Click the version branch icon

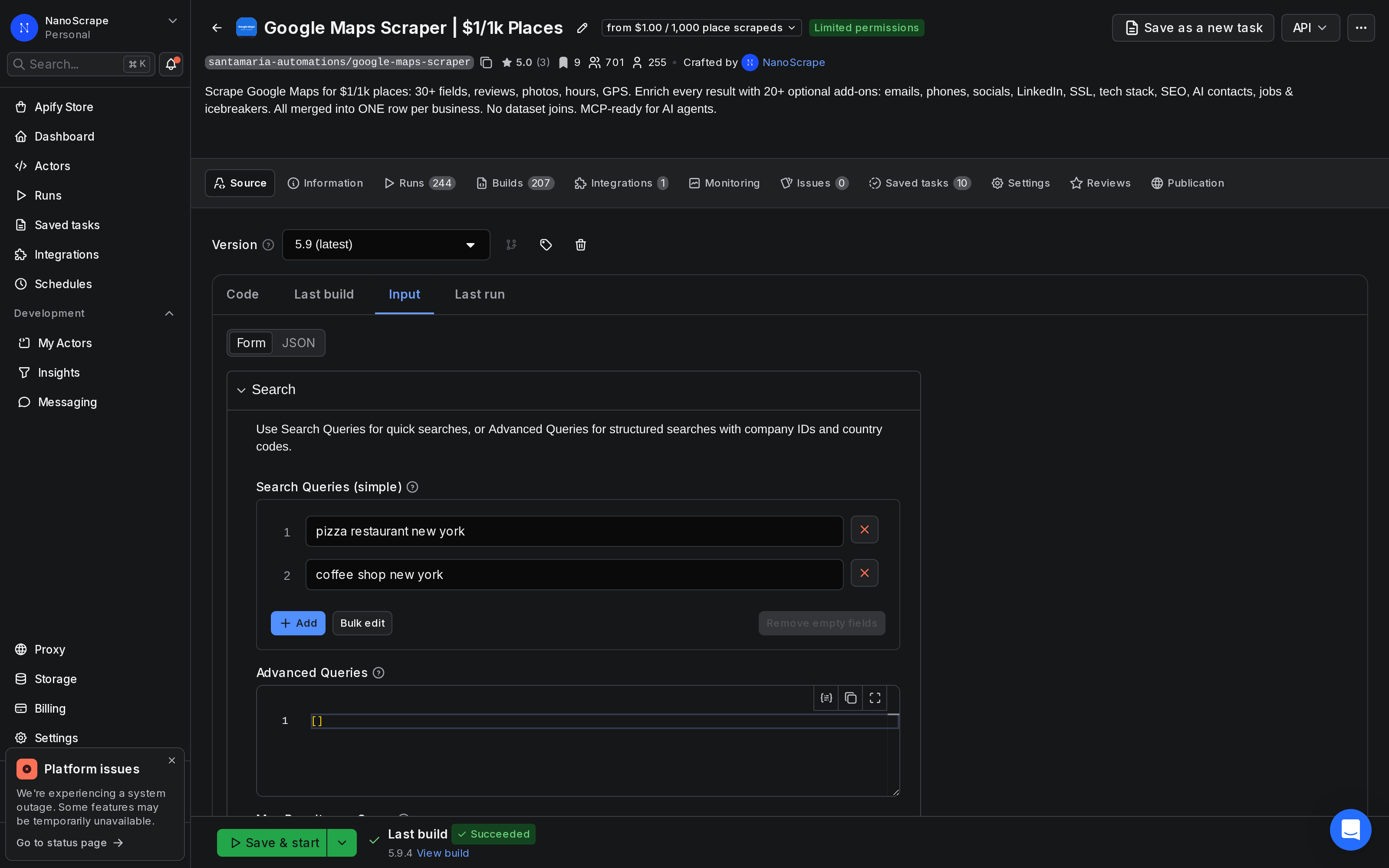tap(511, 244)
